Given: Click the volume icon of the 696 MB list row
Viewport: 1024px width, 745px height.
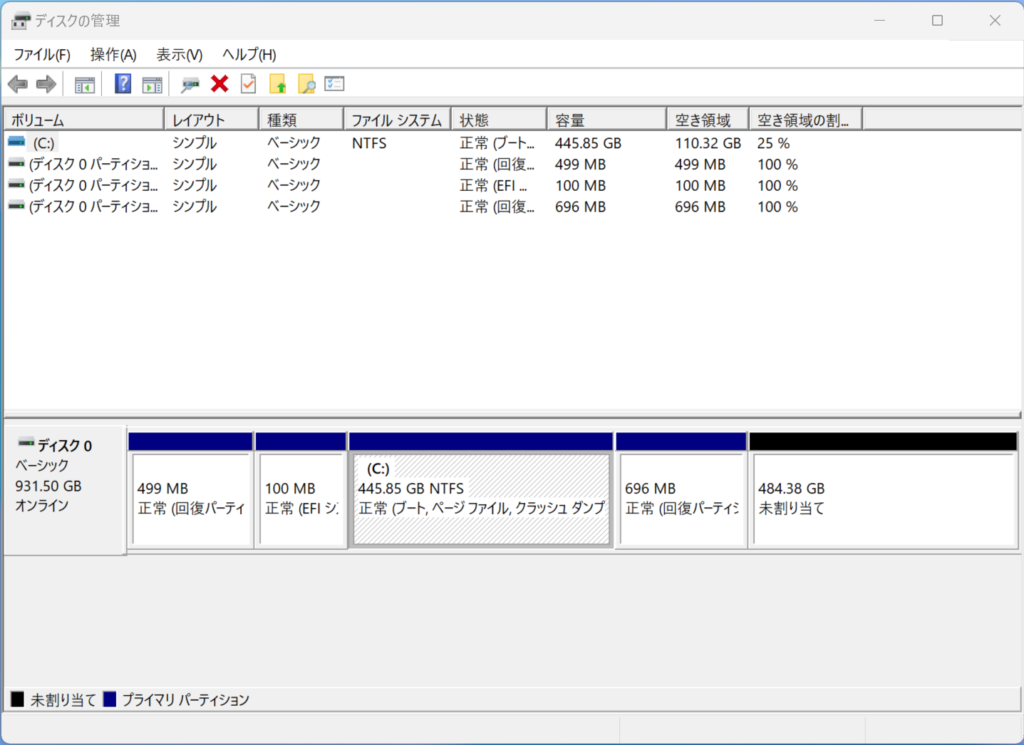Looking at the screenshot, I should coord(16,206).
